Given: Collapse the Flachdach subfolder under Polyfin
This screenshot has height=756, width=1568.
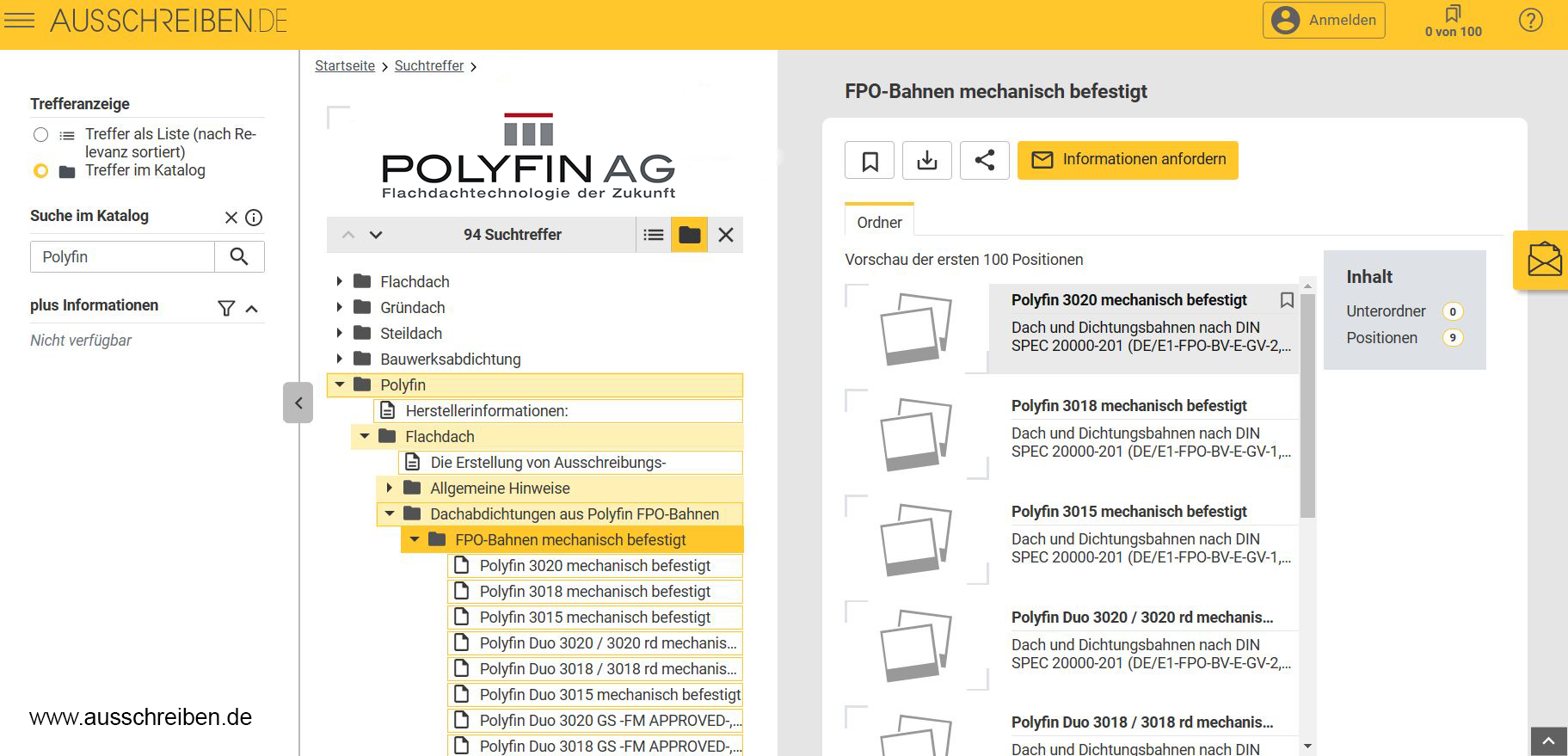Looking at the screenshot, I should [x=365, y=436].
